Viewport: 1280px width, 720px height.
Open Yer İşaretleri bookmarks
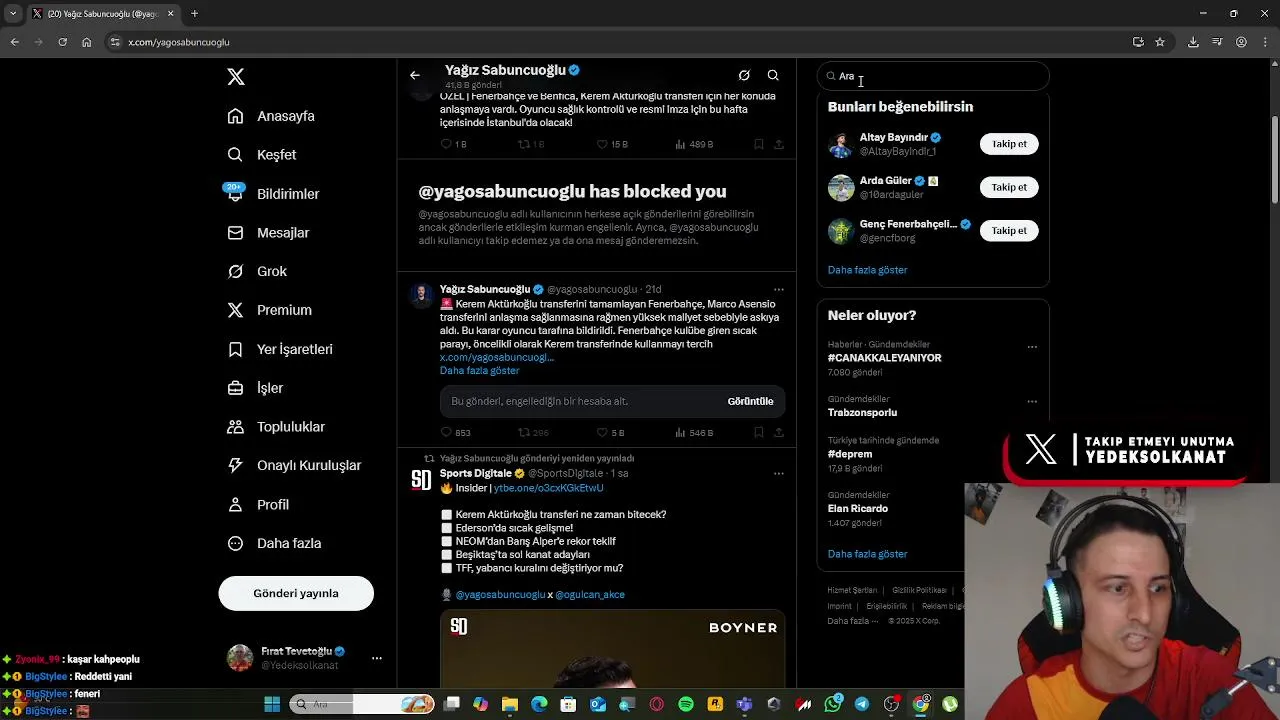point(280,350)
